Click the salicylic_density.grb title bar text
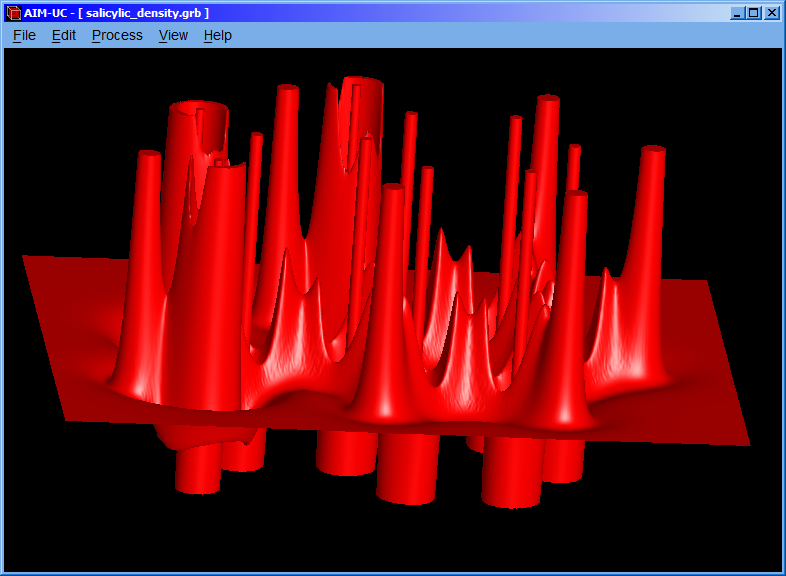Viewport: 786px width, 576px height. [146, 13]
